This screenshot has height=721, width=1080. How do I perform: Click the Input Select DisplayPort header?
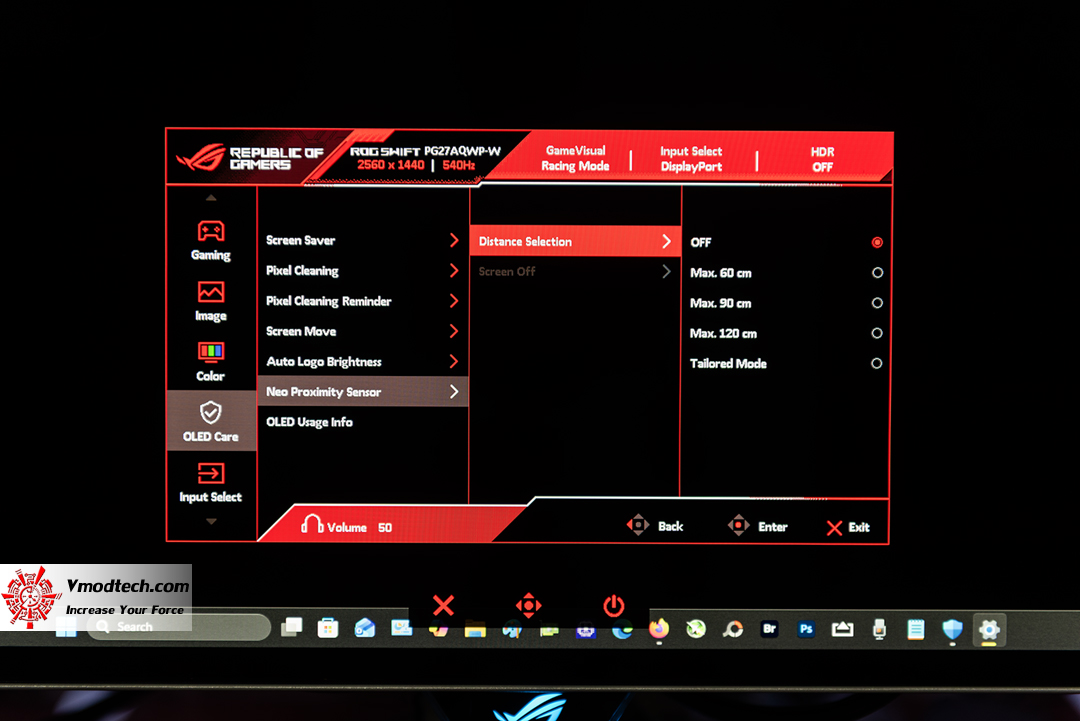point(692,159)
